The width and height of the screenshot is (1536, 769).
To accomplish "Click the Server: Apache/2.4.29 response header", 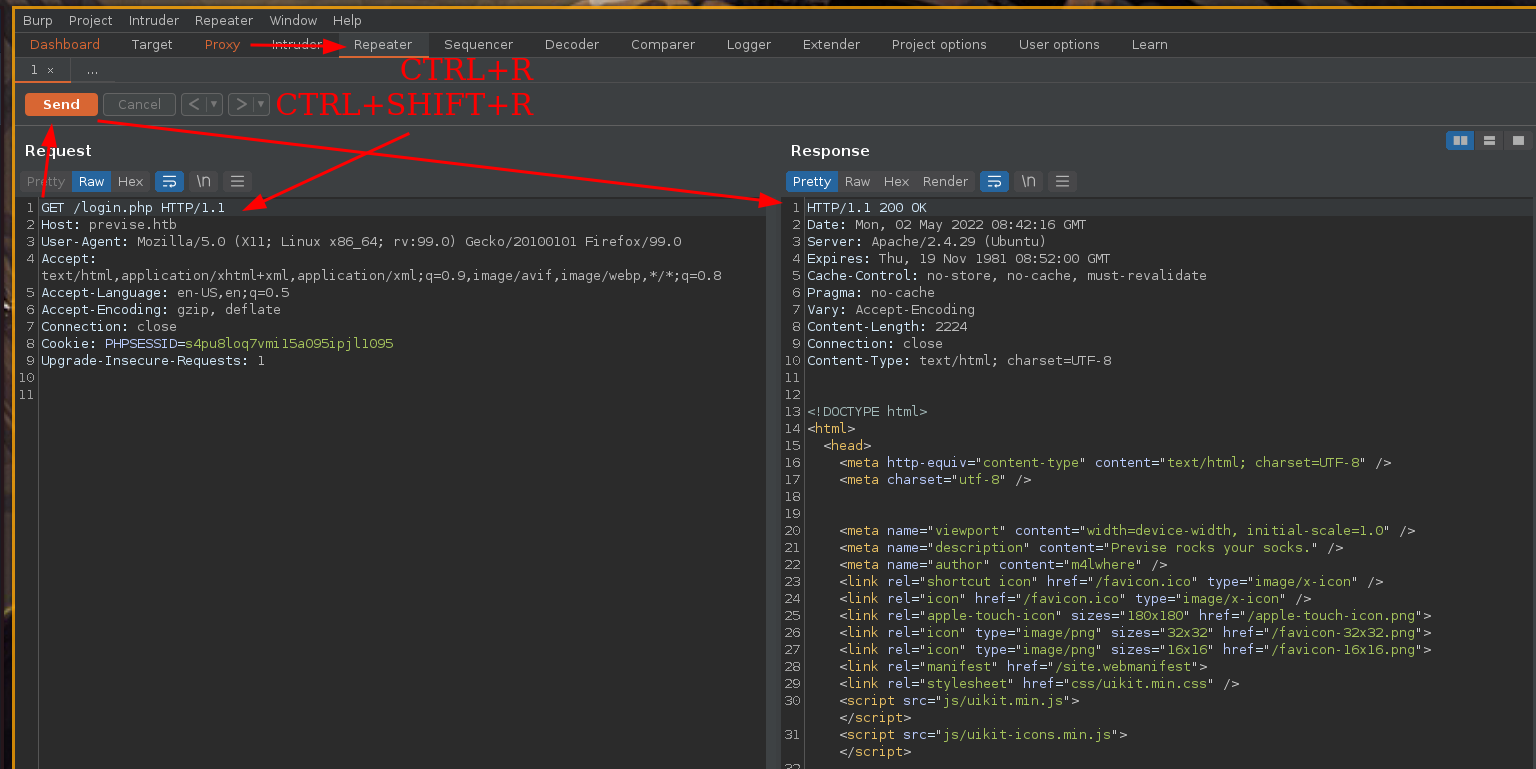I will point(927,242).
